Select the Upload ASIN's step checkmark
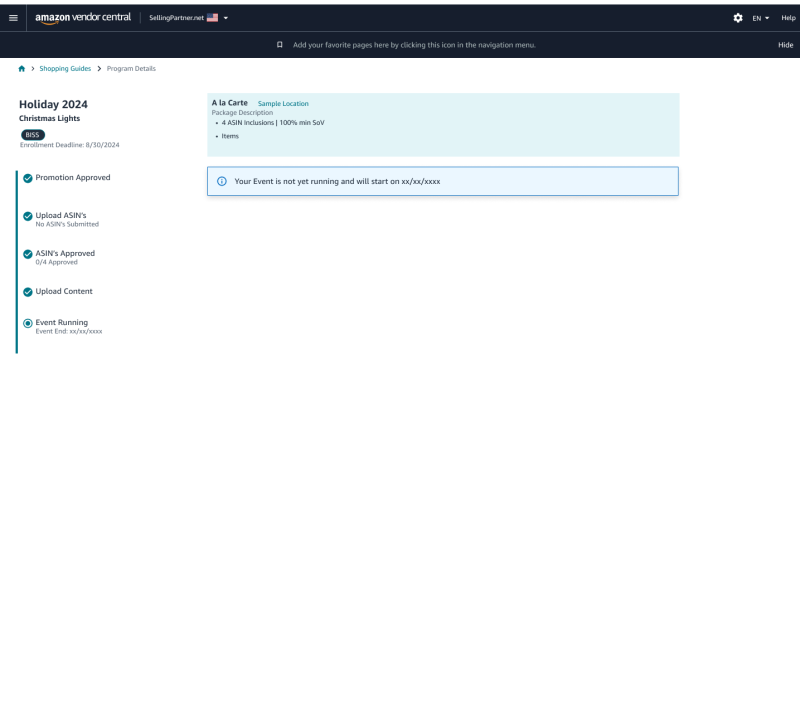Image resolution: width=800 pixels, height=717 pixels. tap(28, 216)
